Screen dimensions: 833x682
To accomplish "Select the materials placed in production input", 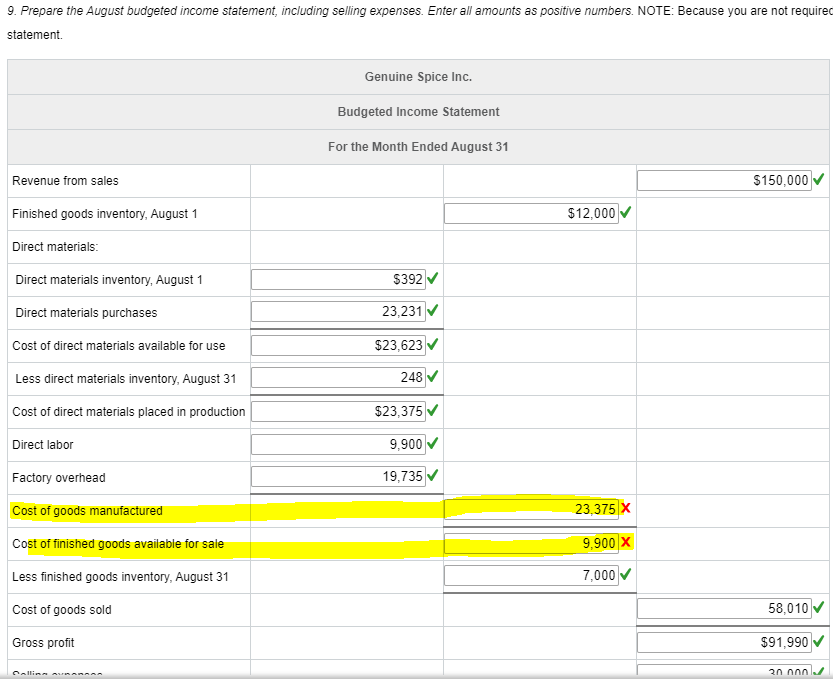I will (x=338, y=411).
